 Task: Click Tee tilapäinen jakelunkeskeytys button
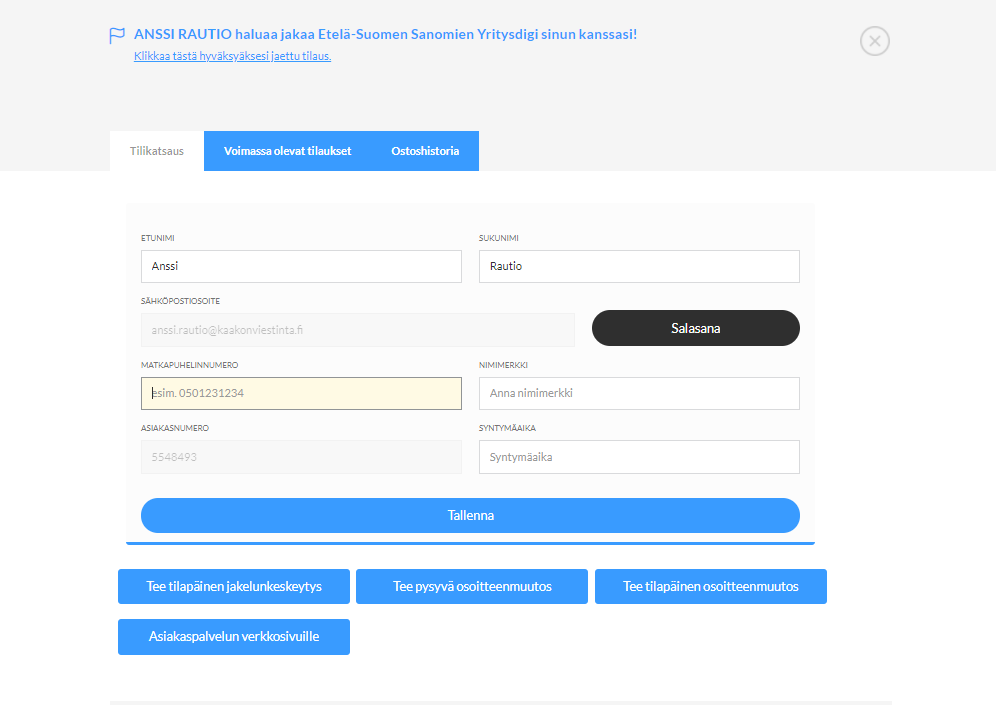[x=234, y=586]
